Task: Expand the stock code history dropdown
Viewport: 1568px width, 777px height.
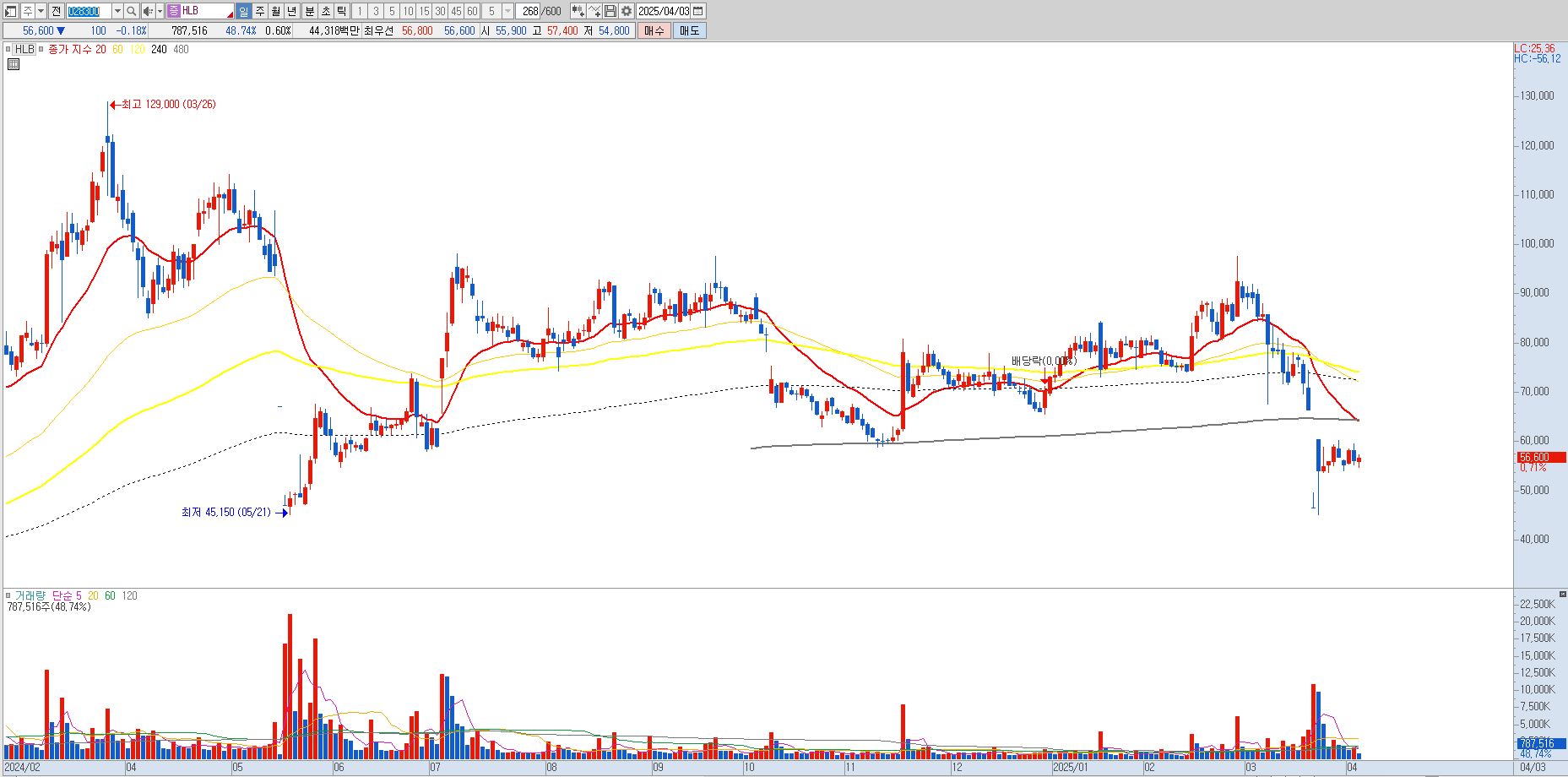Action: [x=117, y=11]
